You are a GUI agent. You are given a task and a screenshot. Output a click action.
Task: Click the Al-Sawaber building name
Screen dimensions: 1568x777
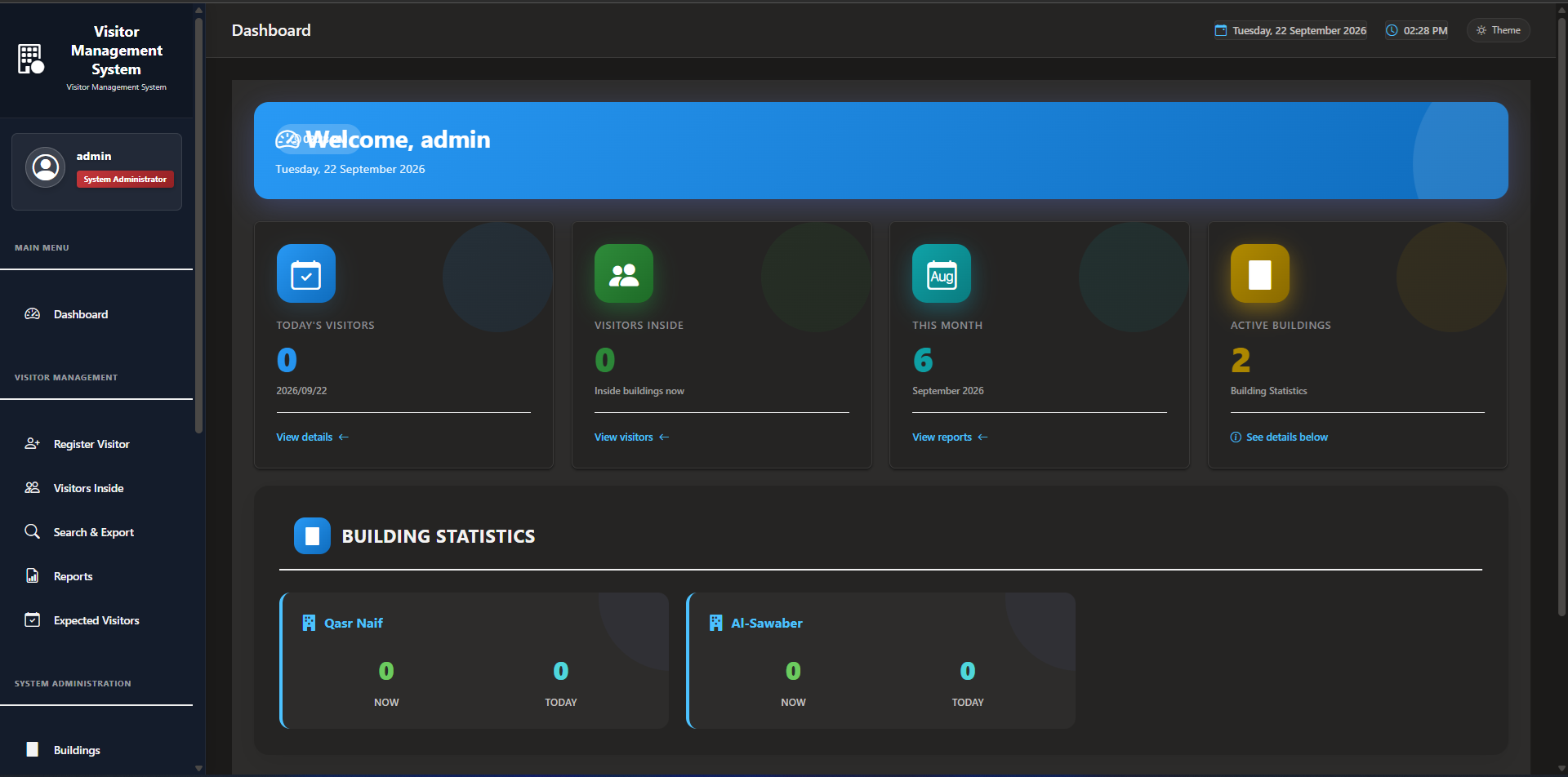(x=767, y=623)
